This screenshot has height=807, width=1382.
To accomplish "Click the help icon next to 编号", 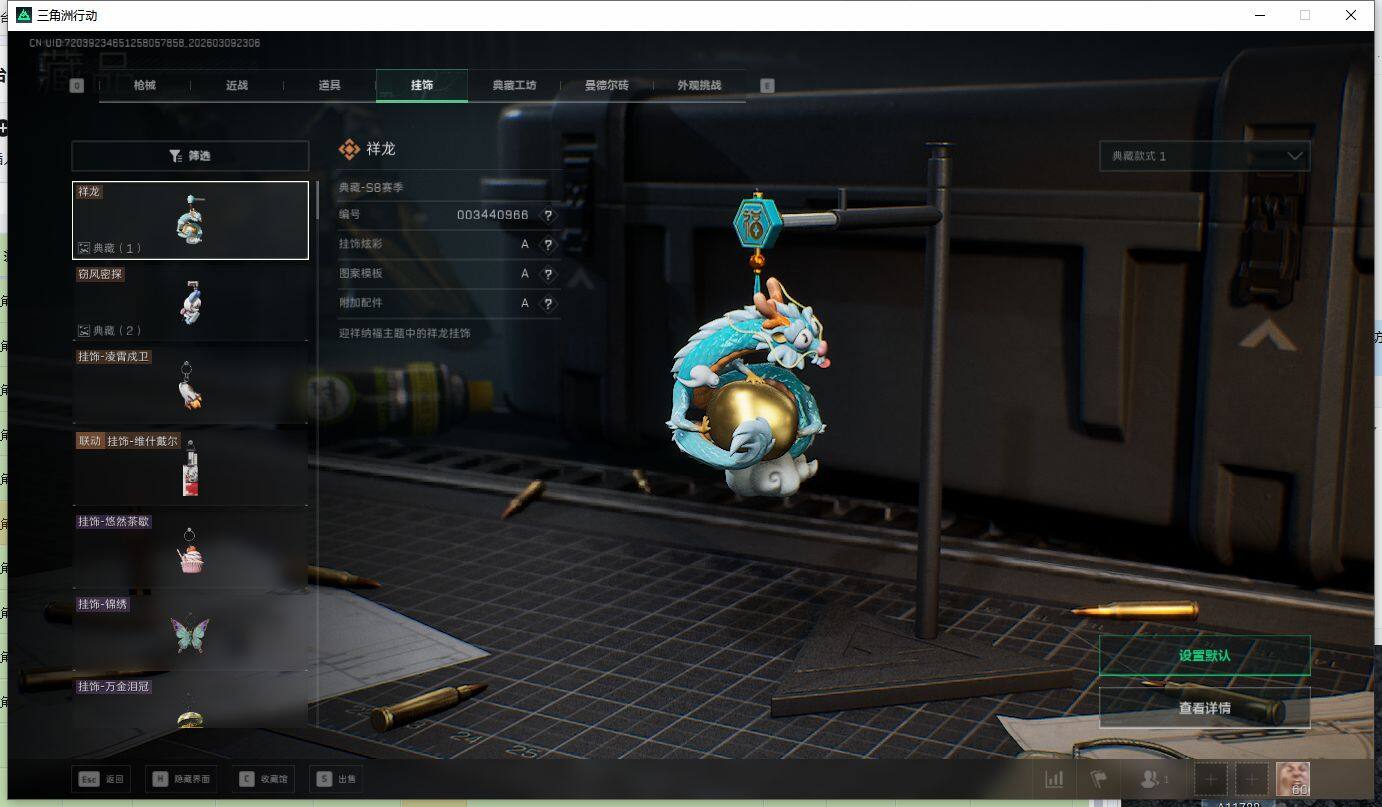I will (547, 215).
